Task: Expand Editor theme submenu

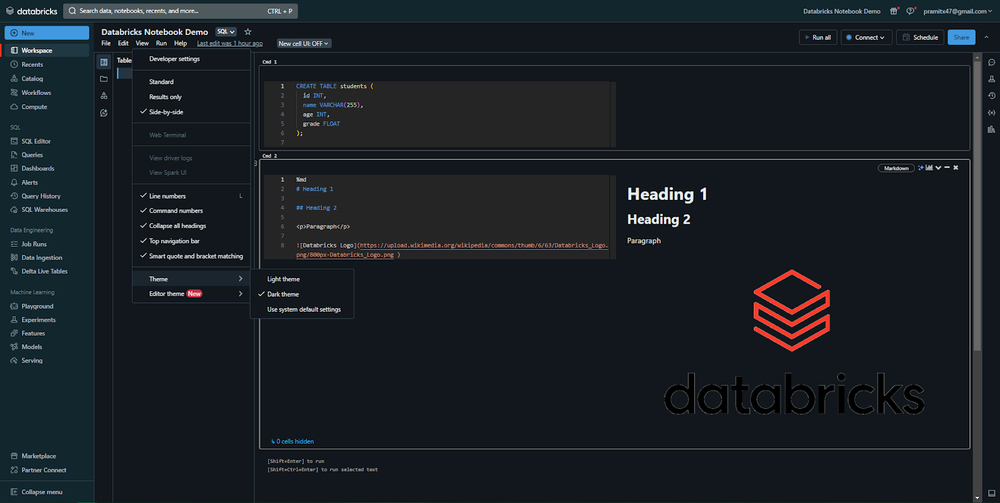Action: (x=191, y=294)
